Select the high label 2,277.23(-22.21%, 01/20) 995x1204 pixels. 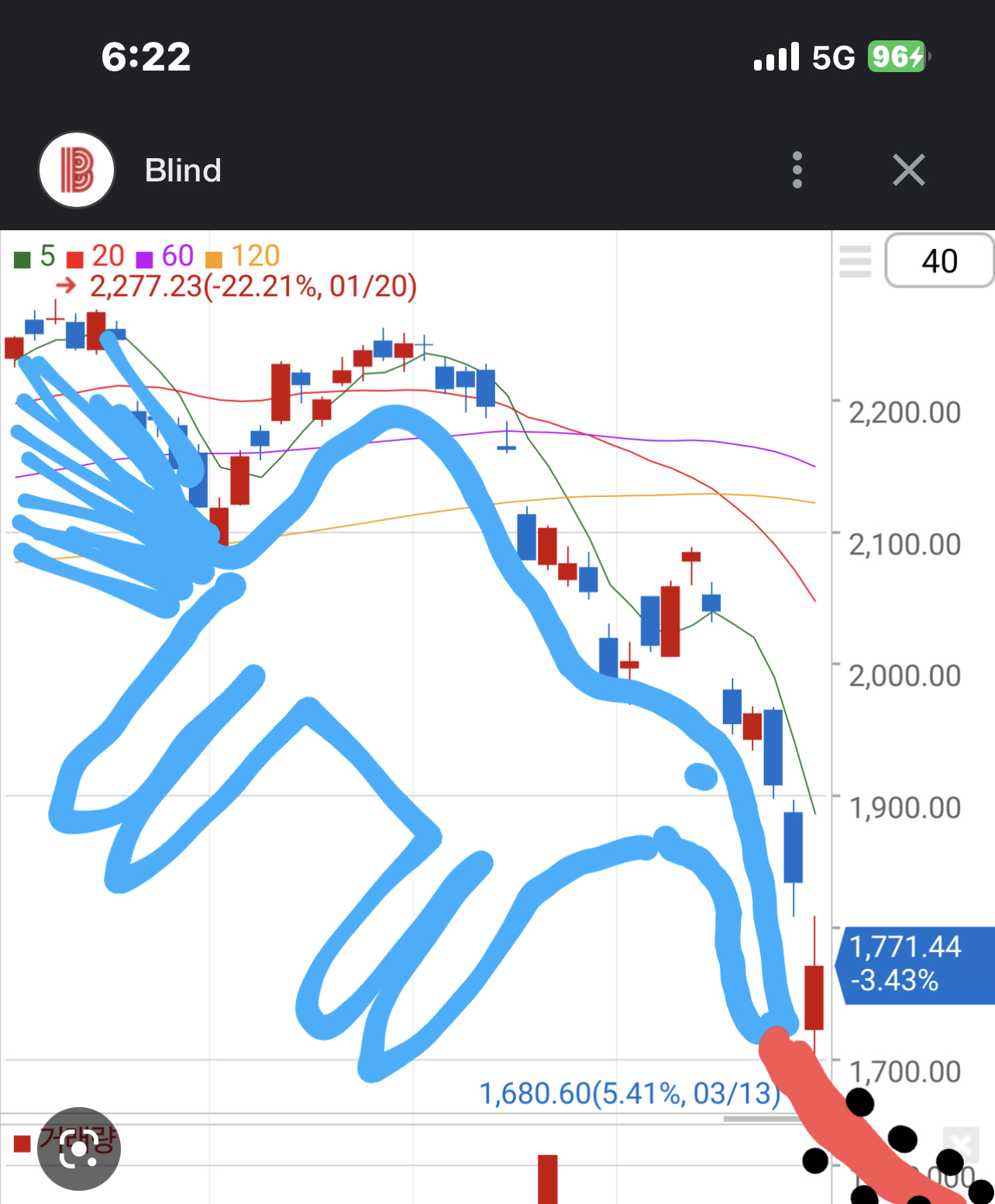[x=253, y=286]
